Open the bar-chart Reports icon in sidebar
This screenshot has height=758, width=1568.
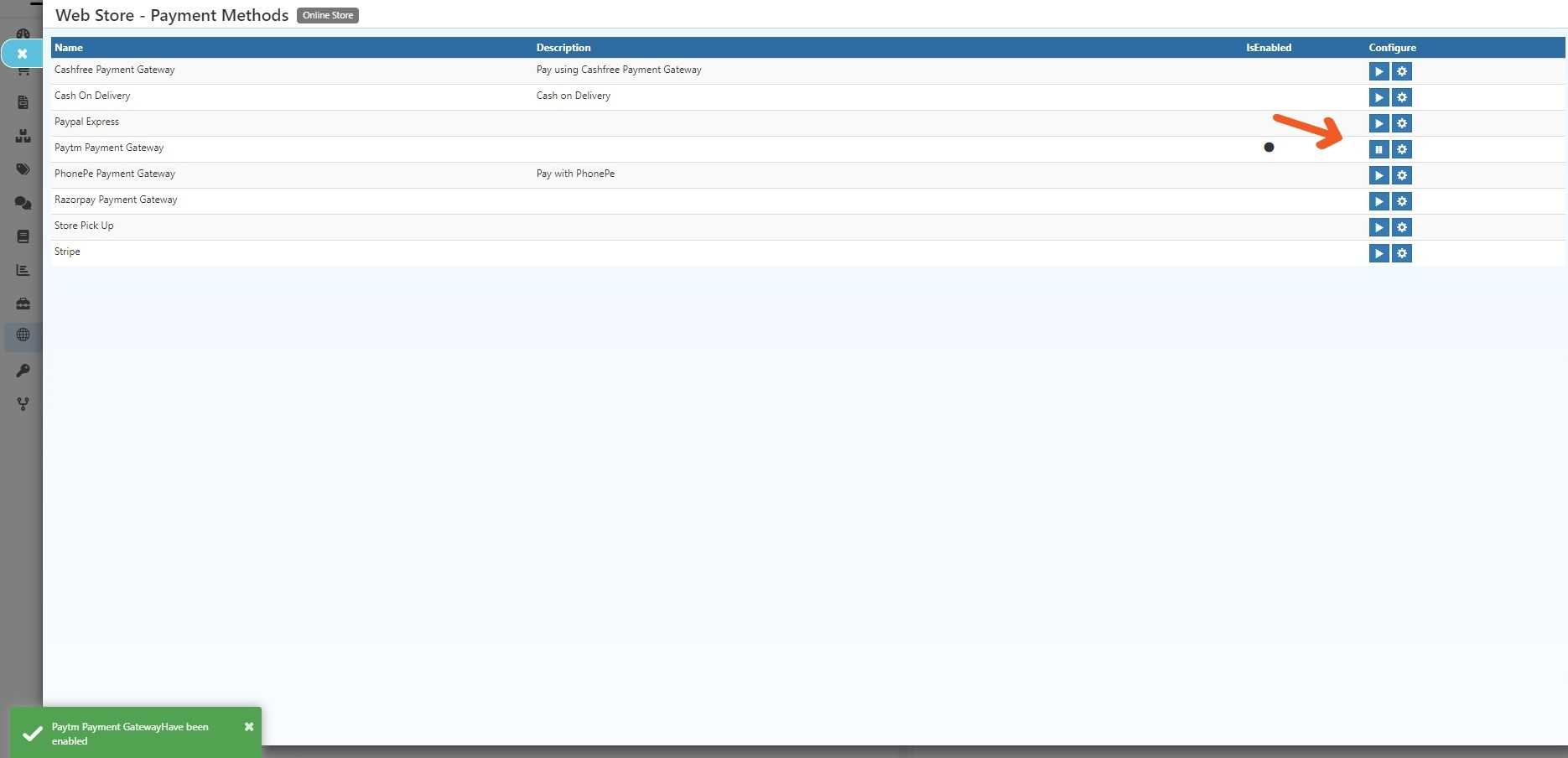[23, 269]
